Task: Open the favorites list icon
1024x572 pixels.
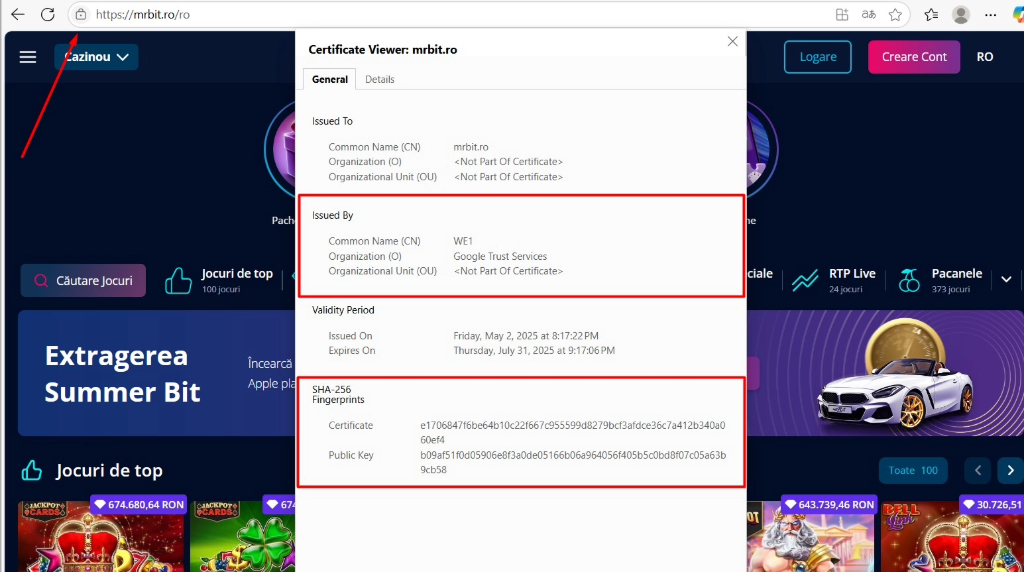Action: click(931, 14)
